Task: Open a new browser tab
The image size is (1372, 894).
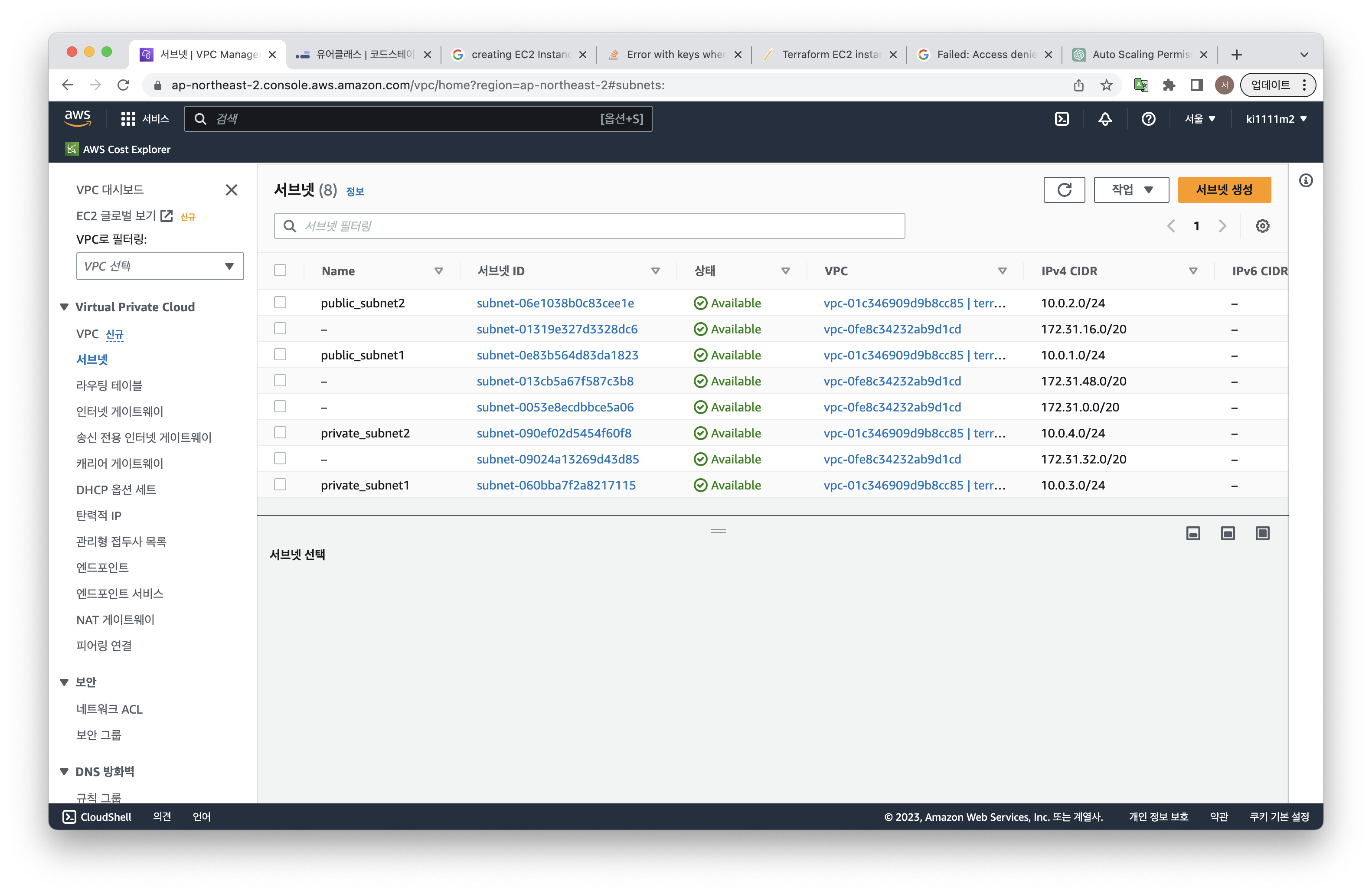Action: click(1236, 55)
